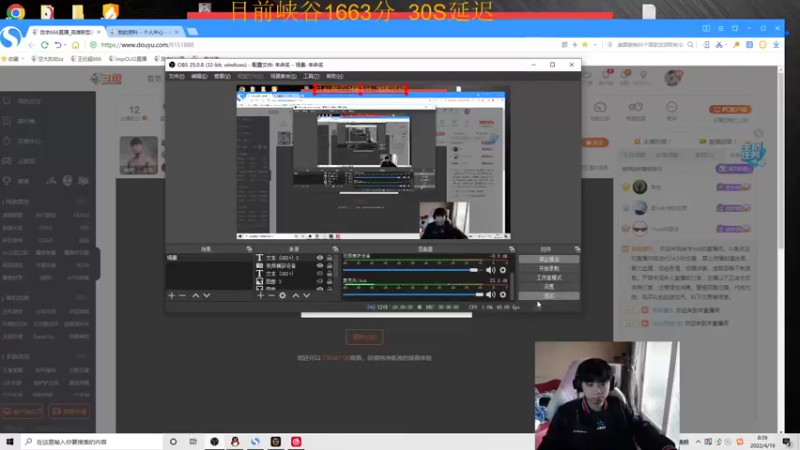Click 退出 exit button in OBS
The height and width of the screenshot is (450, 800).
(x=549, y=296)
